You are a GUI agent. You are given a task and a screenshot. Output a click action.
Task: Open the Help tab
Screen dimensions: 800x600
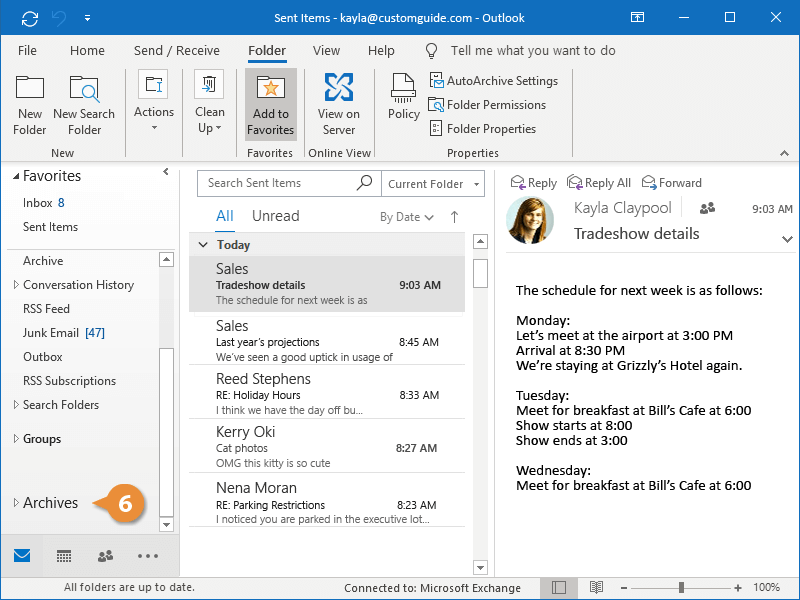point(381,51)
